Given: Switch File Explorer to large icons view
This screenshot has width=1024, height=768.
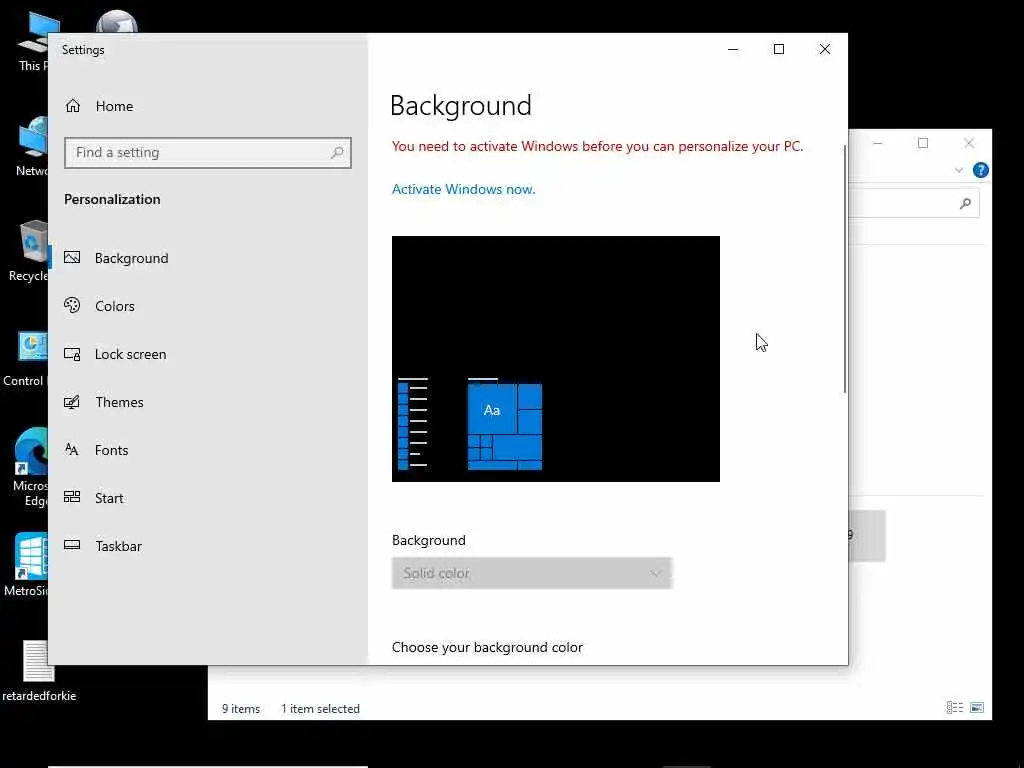Looking at the screenshot, I should [x=977, y=707].
